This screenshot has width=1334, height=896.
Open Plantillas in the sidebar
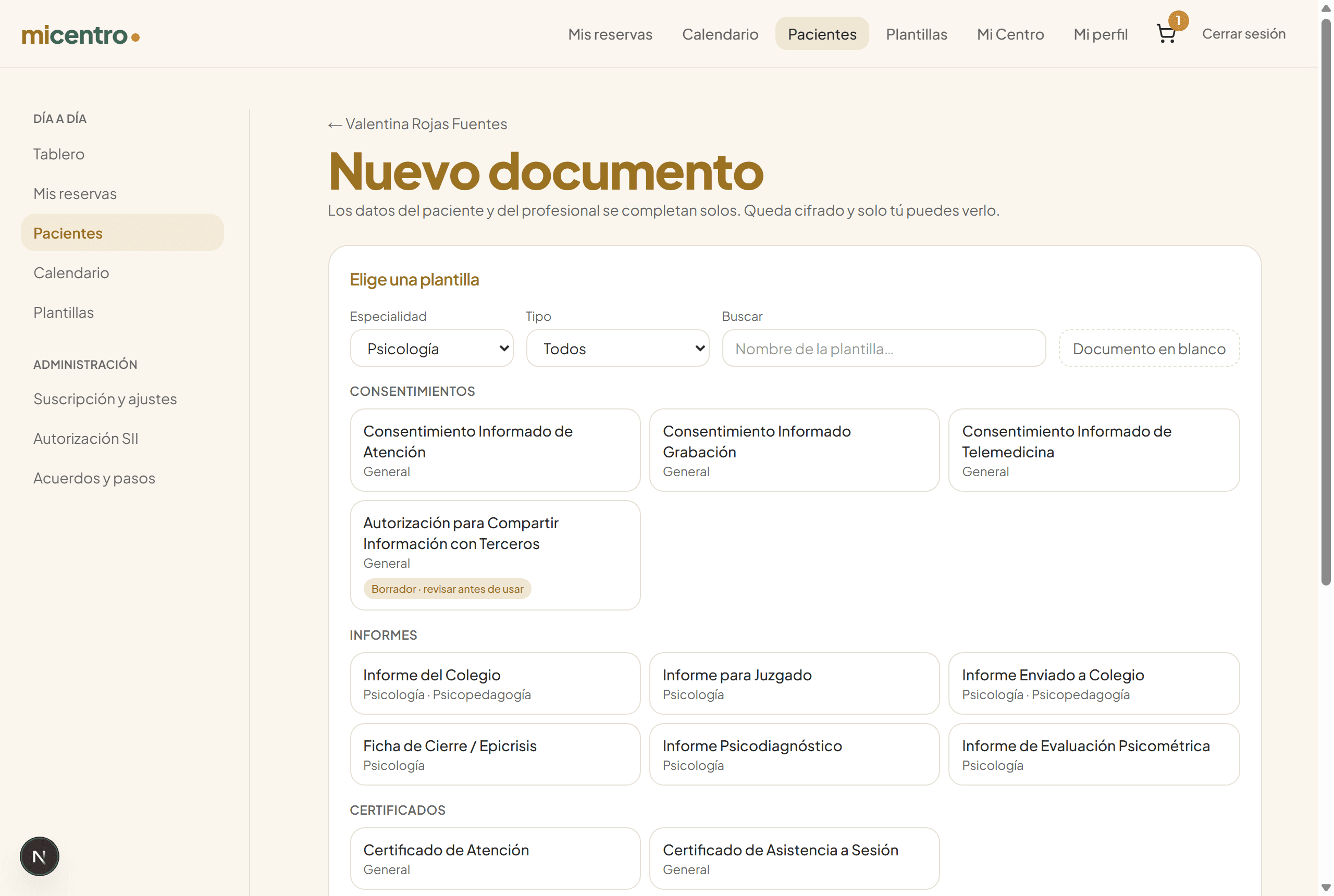(122, 312)
